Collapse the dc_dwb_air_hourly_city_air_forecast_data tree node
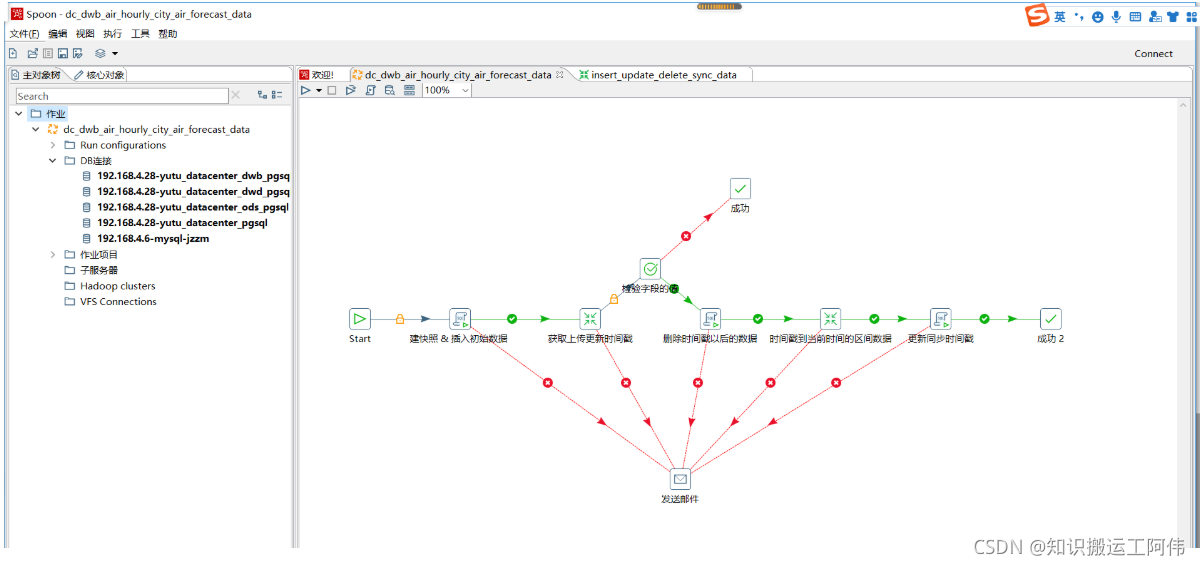Image resolution: width=1200 pixels, height=565 pixels. click(36, 129)
